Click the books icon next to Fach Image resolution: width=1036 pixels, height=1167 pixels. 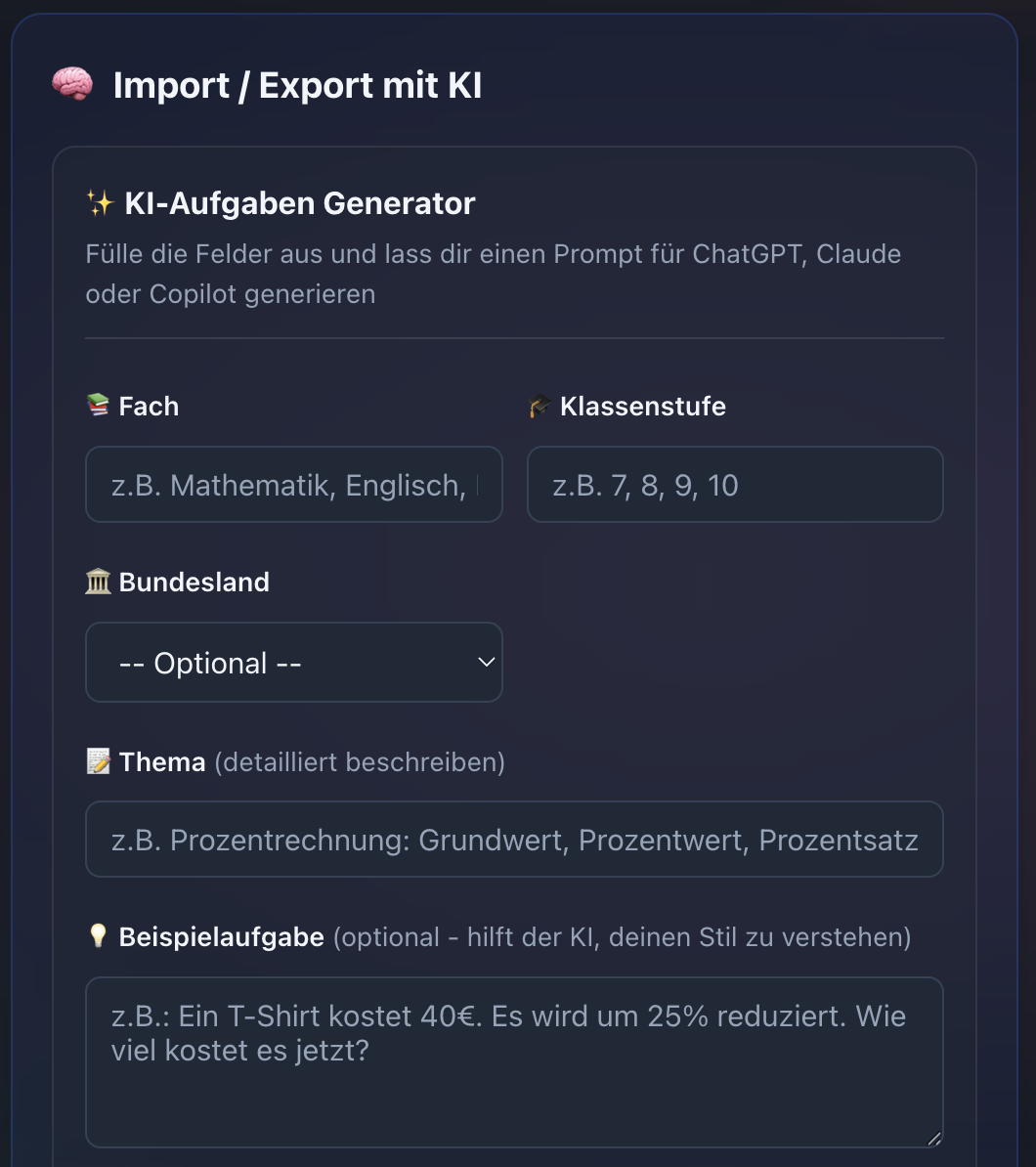[99, 406]
